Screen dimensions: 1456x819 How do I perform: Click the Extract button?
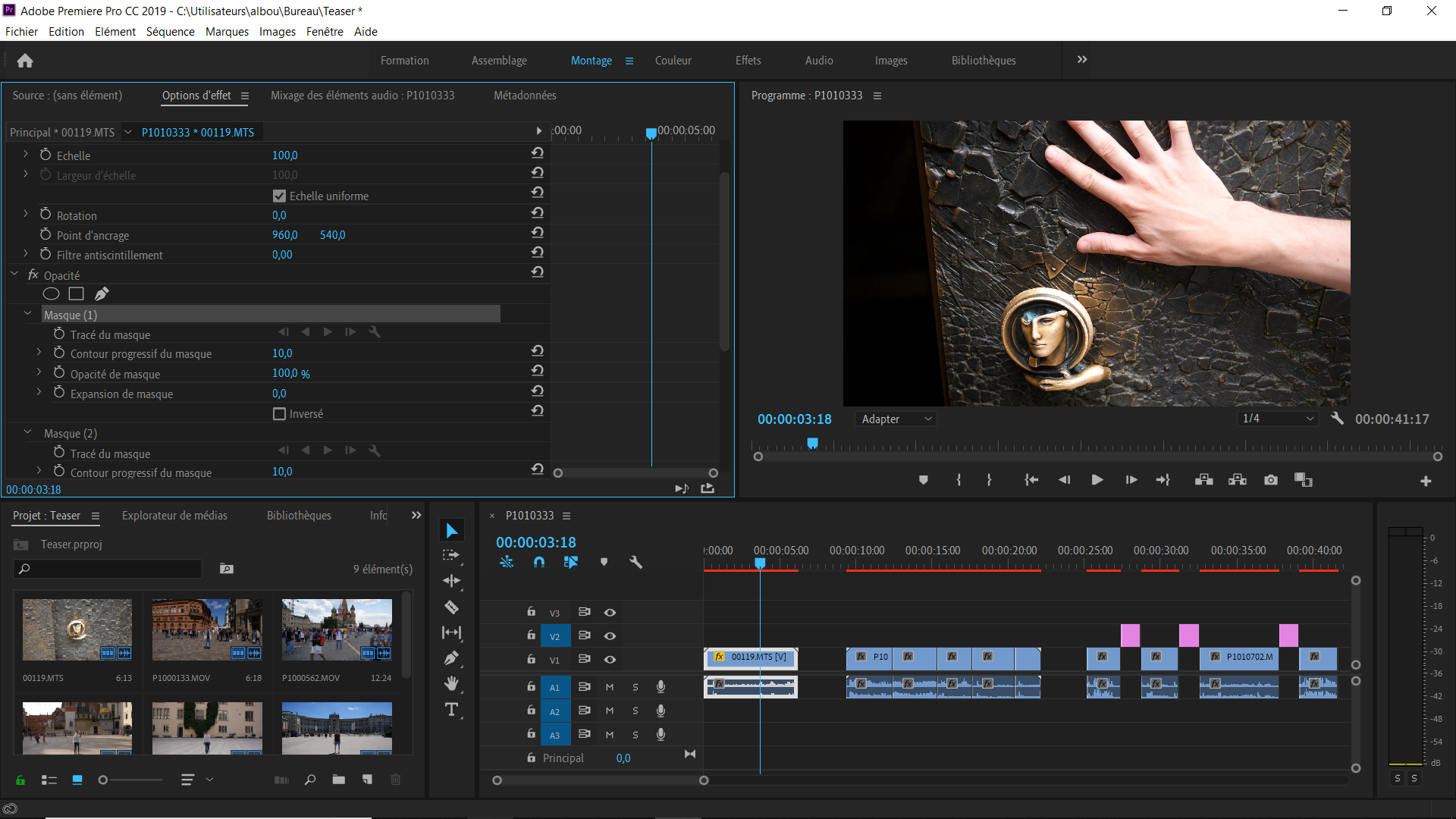[1238, 480]
